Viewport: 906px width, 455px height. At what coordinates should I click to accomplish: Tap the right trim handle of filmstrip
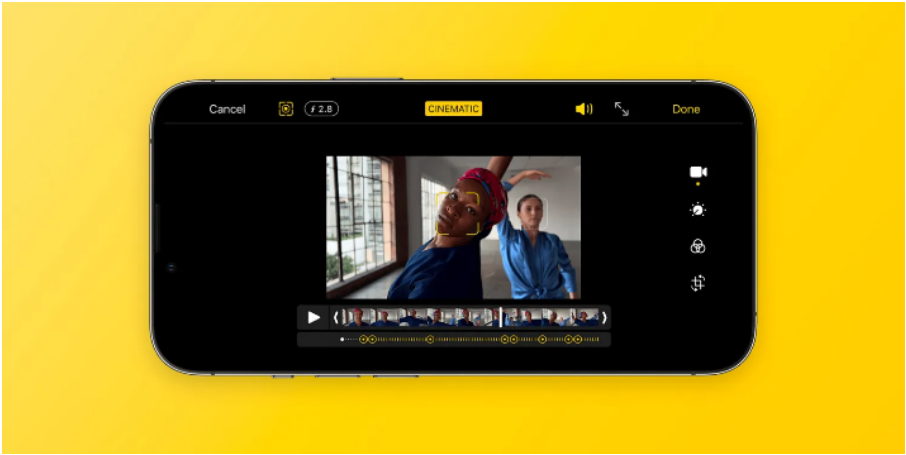coord(604,318)
